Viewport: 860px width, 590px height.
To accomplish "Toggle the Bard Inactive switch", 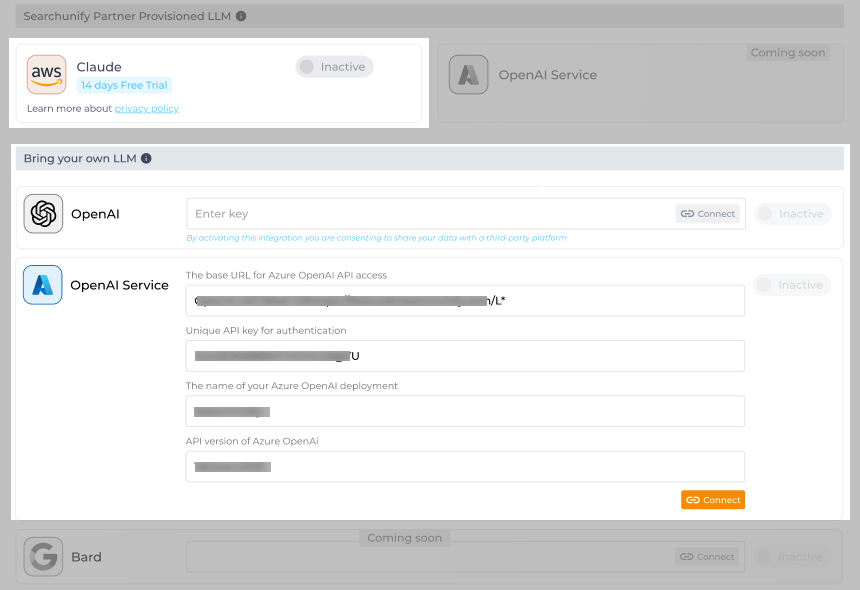I will 792,557.
